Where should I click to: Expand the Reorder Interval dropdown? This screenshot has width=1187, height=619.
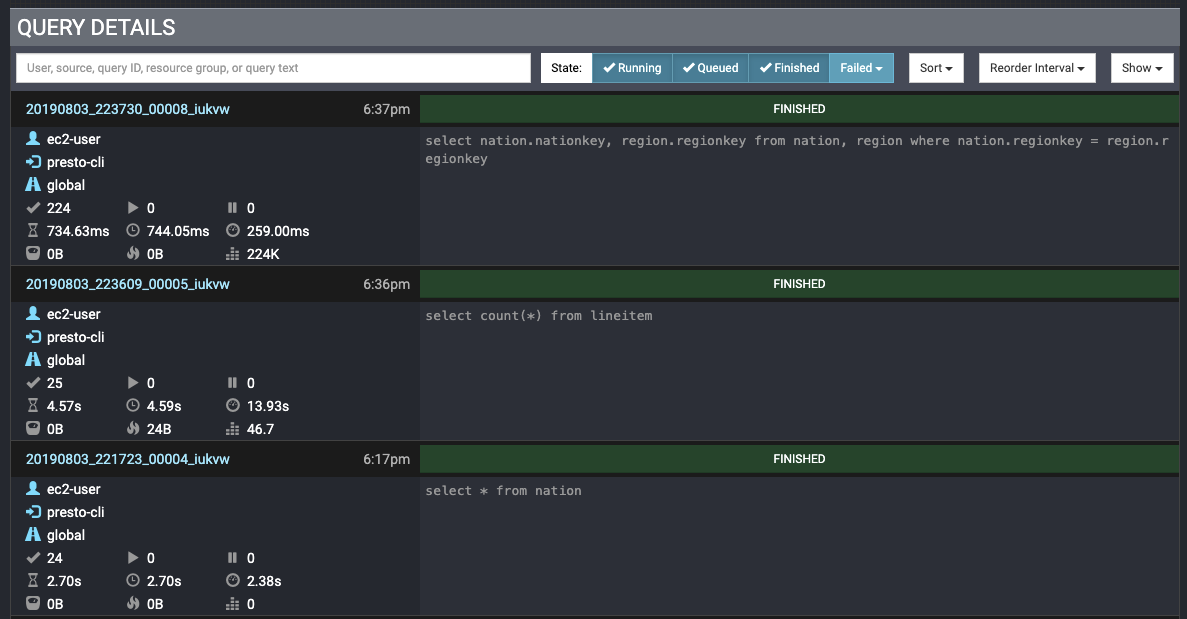1037,68
